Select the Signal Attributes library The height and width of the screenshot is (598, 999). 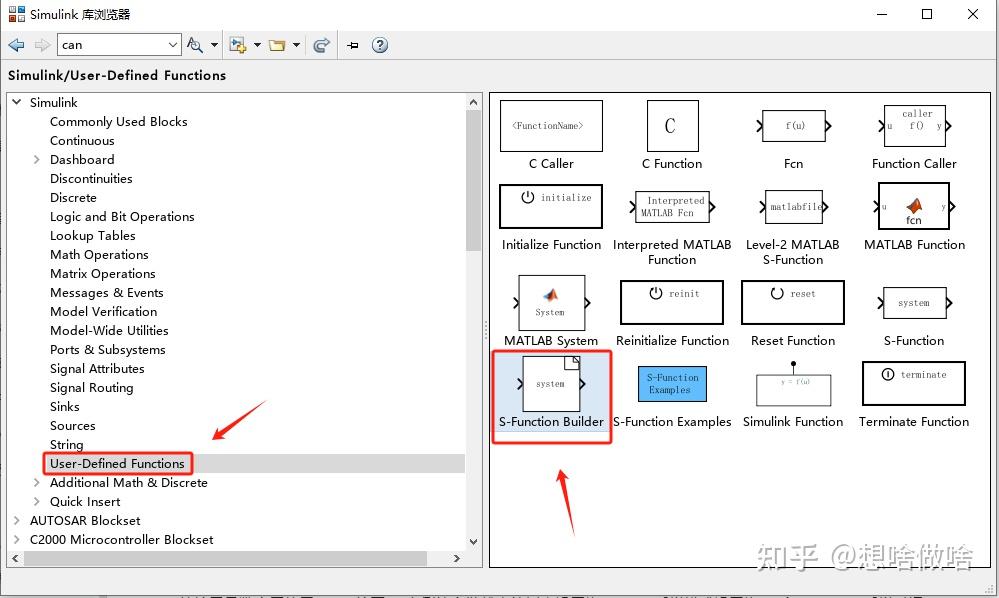click(x=97, y=369)
